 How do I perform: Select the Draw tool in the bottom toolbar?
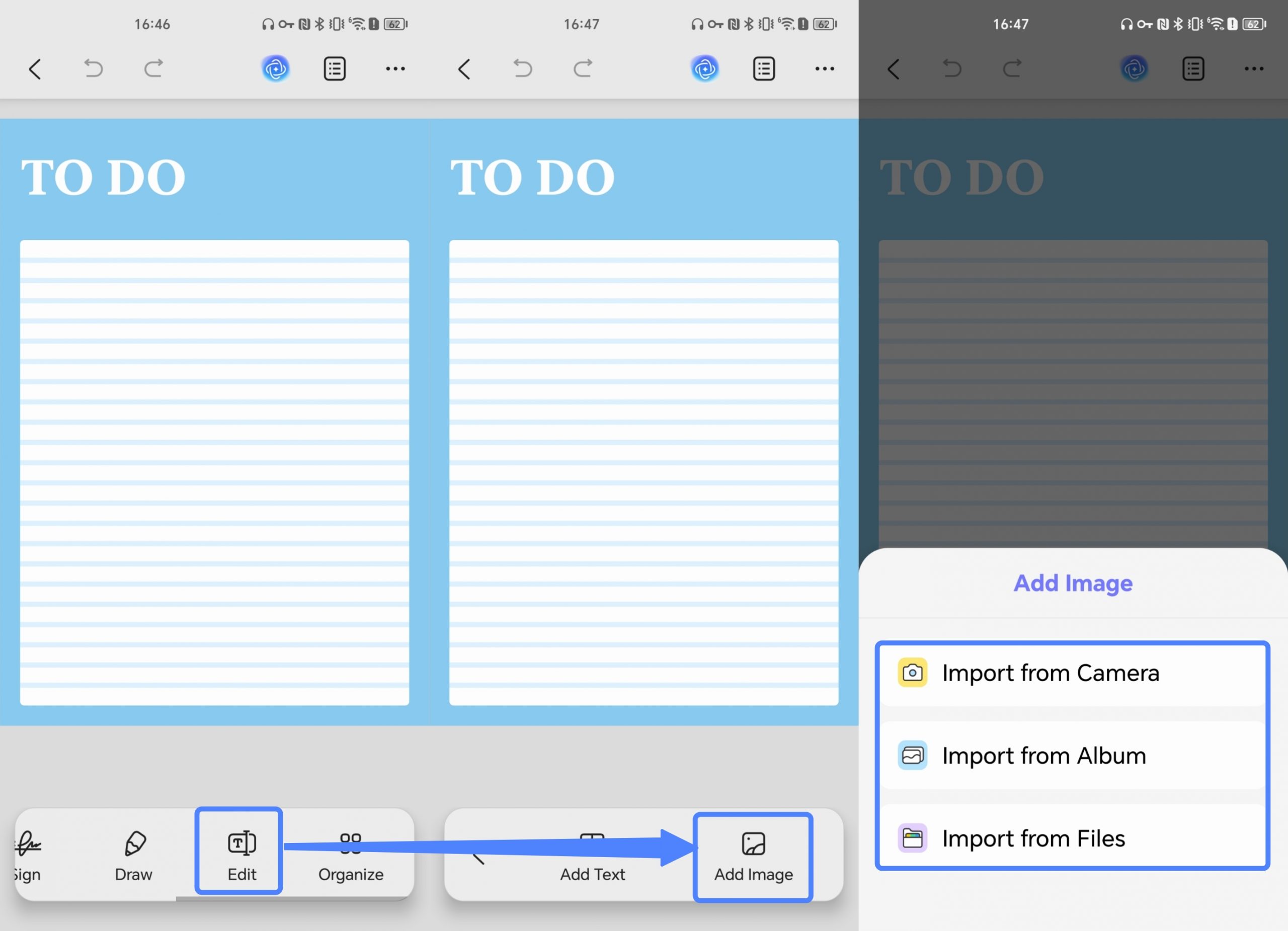tap(134, 856)
